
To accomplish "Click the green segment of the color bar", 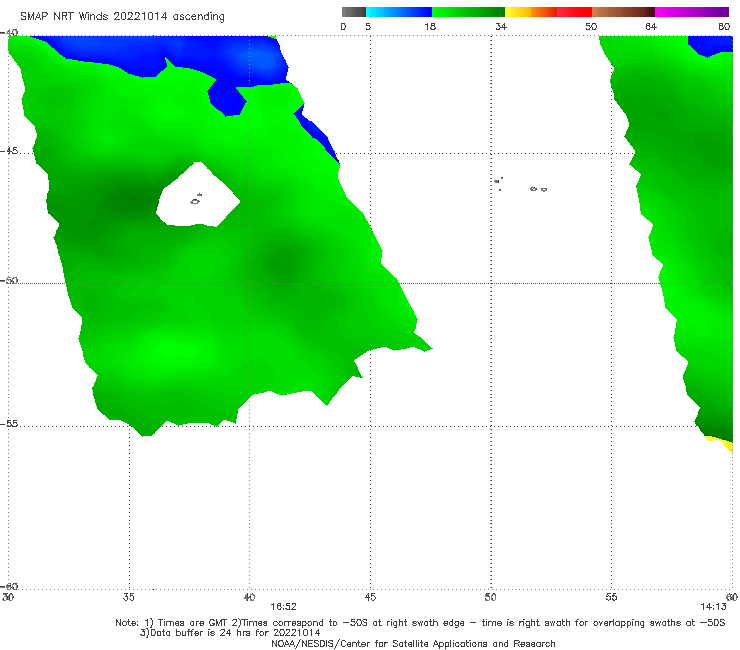I will (468, 12).
